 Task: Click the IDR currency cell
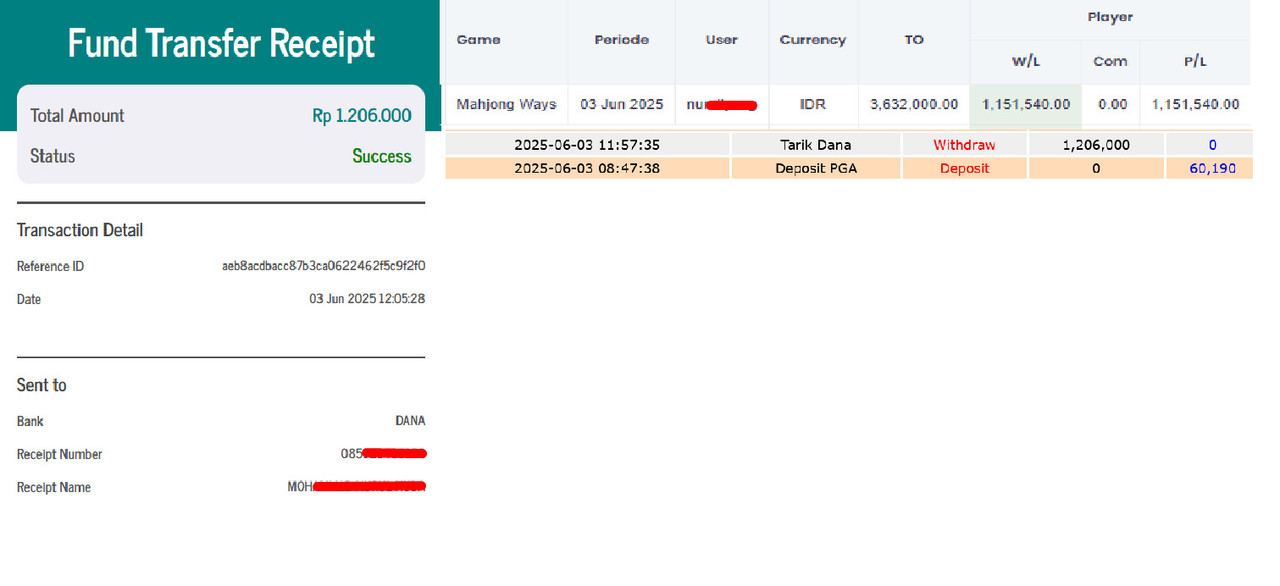pos(813,104)
